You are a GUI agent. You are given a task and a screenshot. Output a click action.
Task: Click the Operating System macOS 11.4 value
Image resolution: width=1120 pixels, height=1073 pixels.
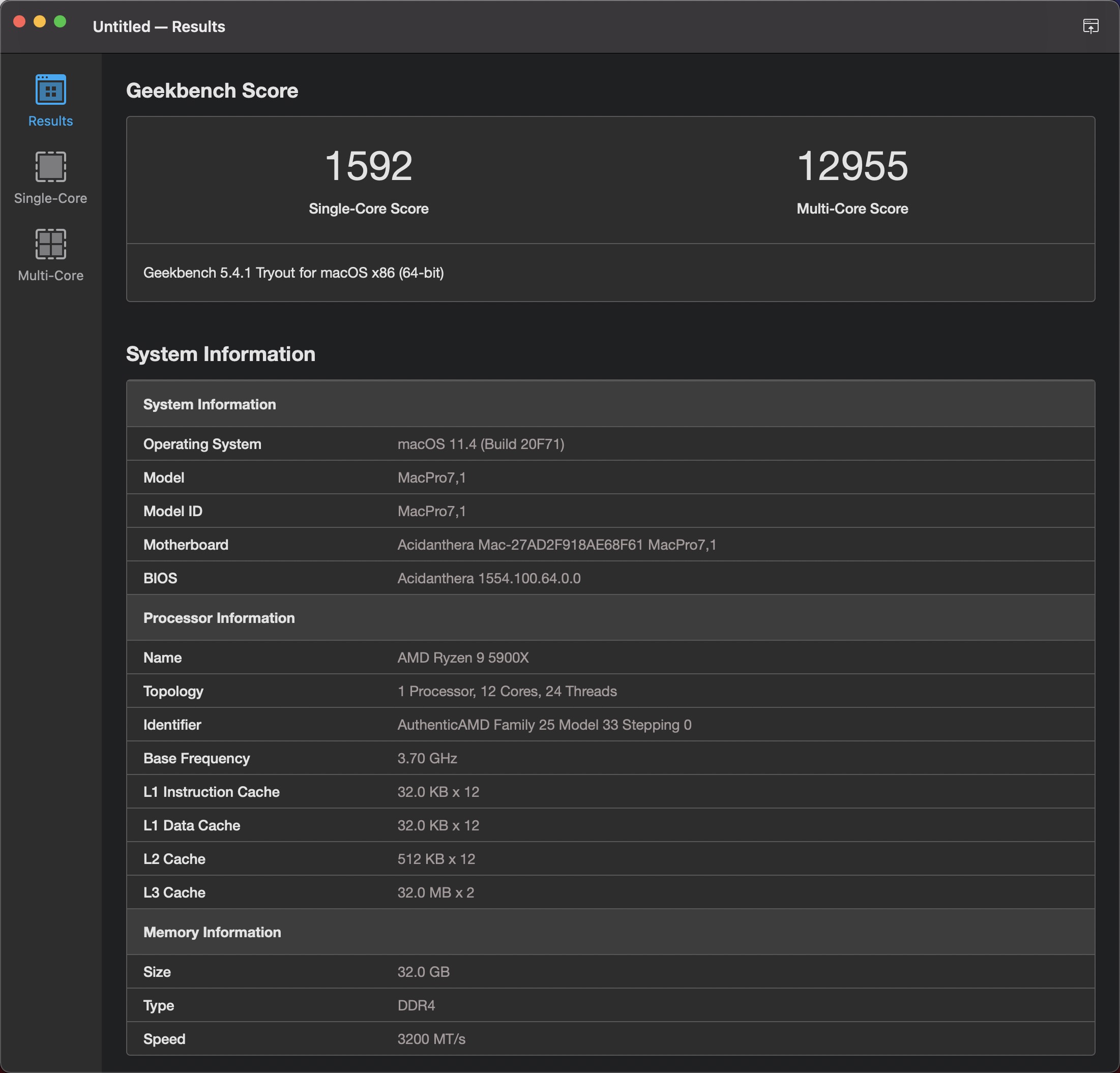tap(481, 444)
